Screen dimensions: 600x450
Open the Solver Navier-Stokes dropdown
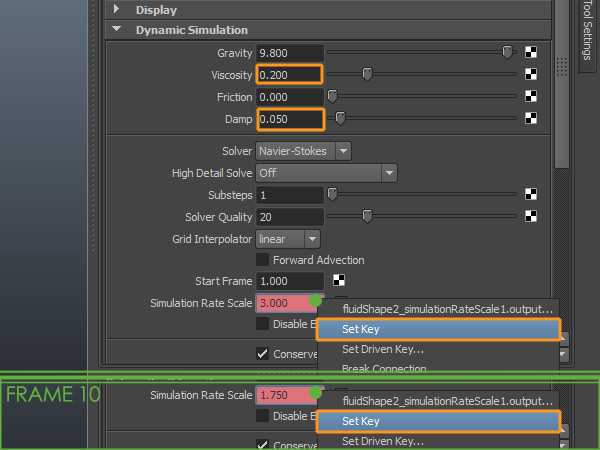point(303,151)
